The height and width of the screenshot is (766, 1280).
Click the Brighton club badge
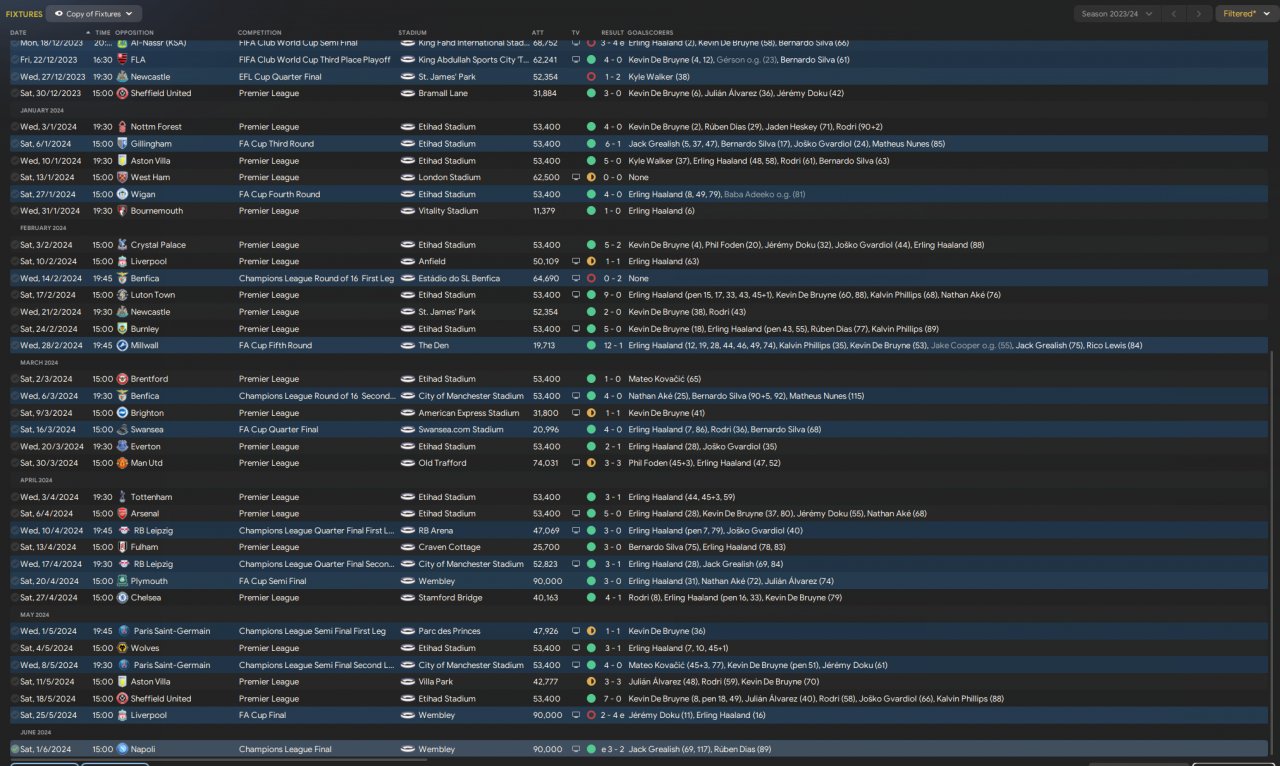(122, 413)
